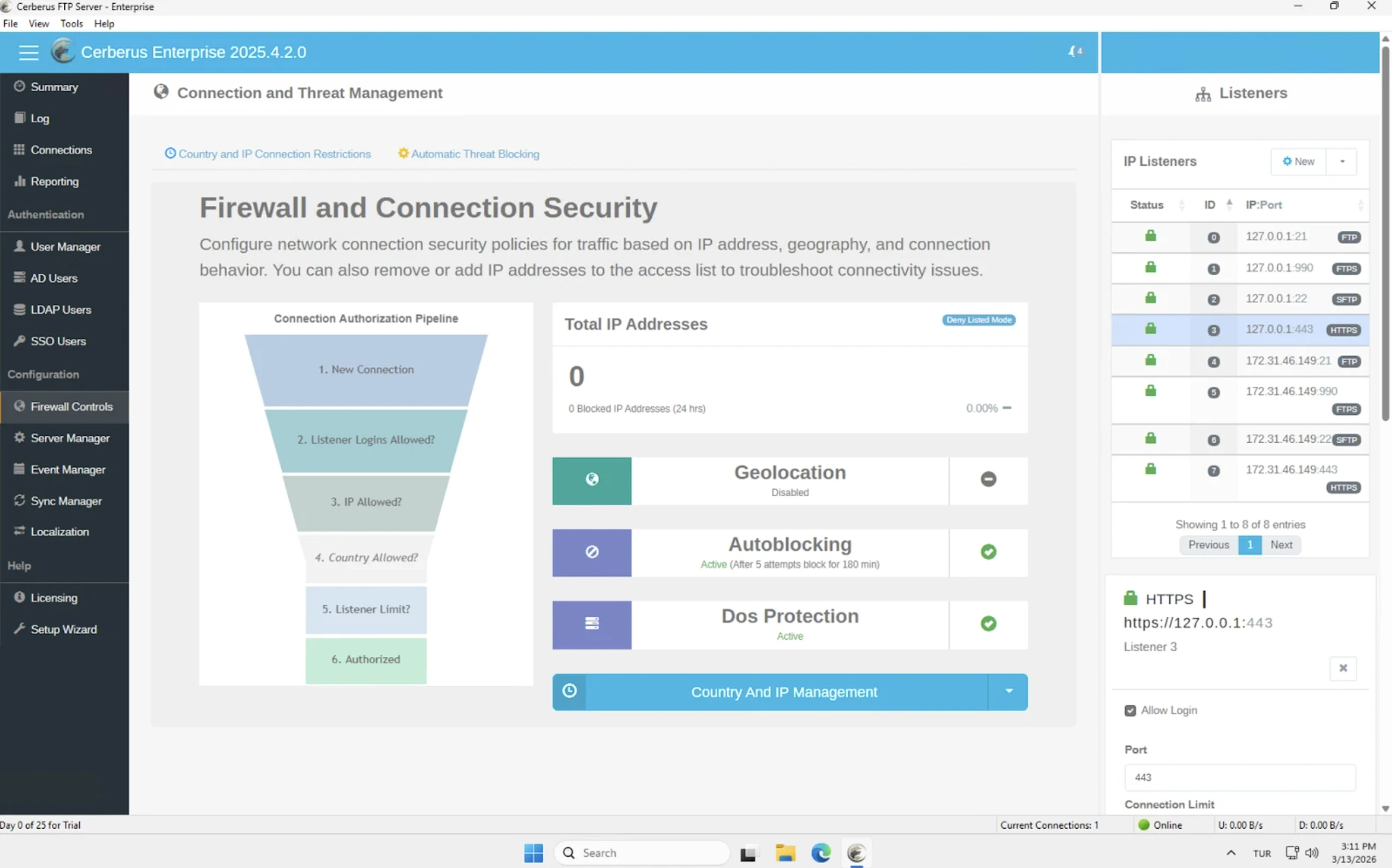Expand the Country And IP Management dropdown arrow
1392x868 pixels.
[1008, 692]
